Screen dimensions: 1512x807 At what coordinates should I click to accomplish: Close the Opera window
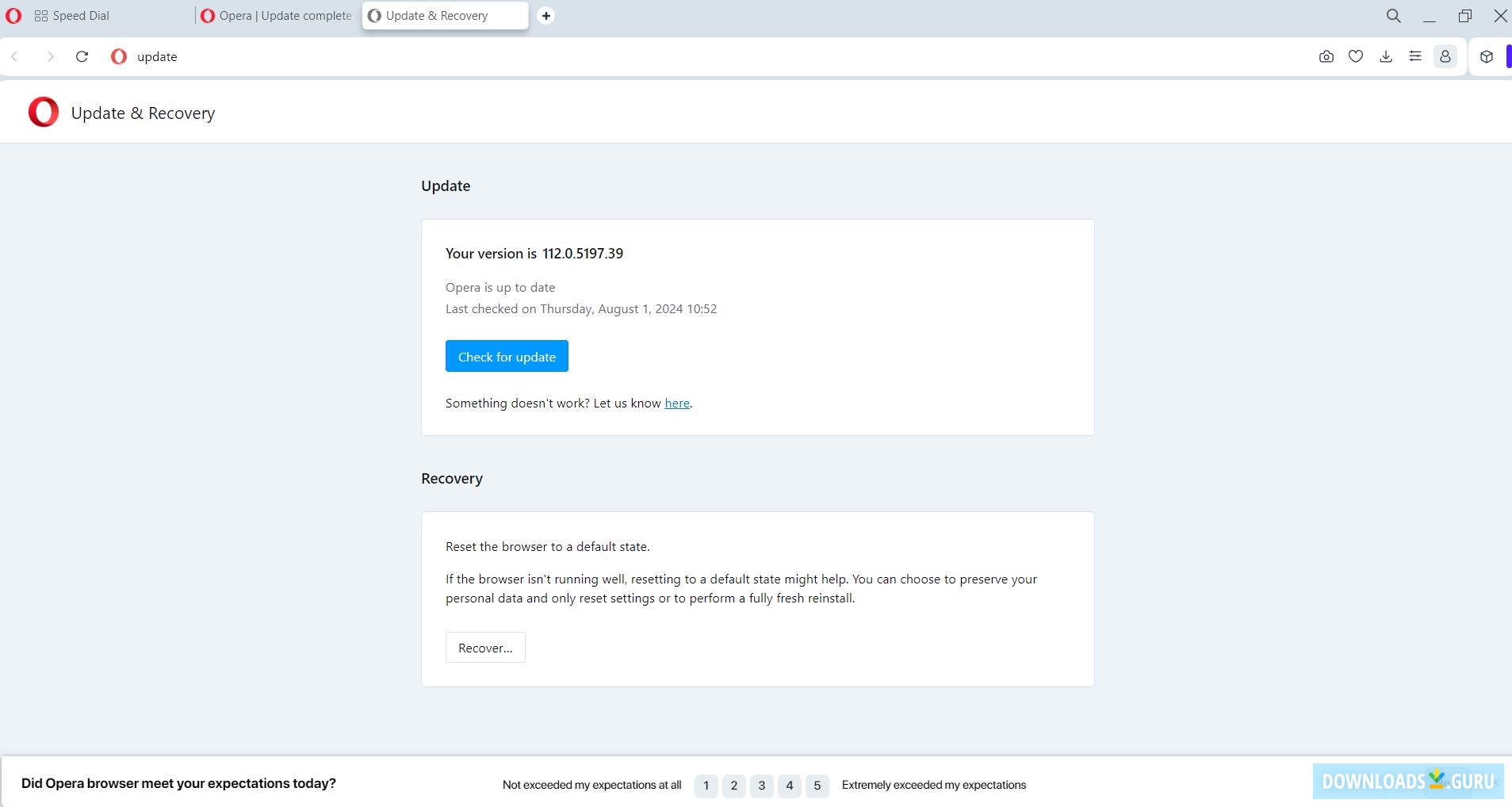[x=1500, y=16]
